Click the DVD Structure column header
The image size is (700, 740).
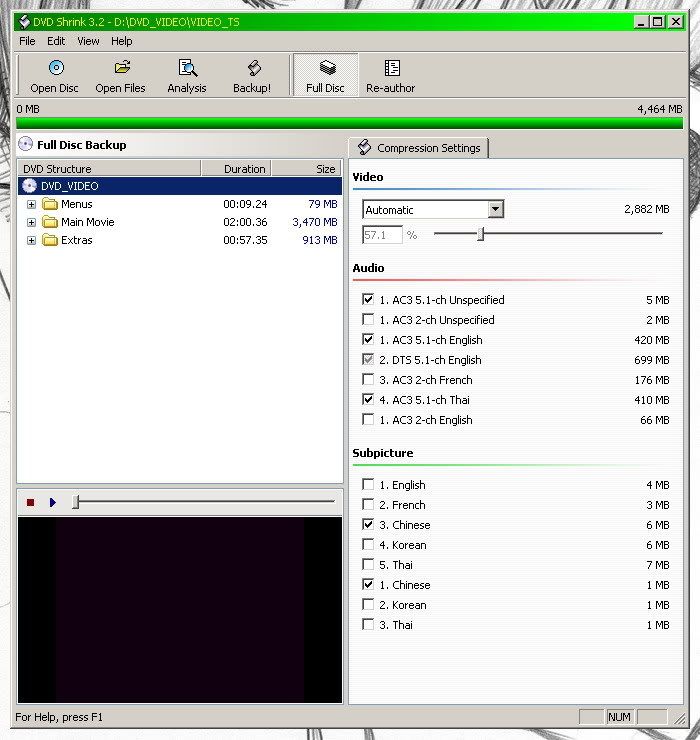tap(110, 169)
